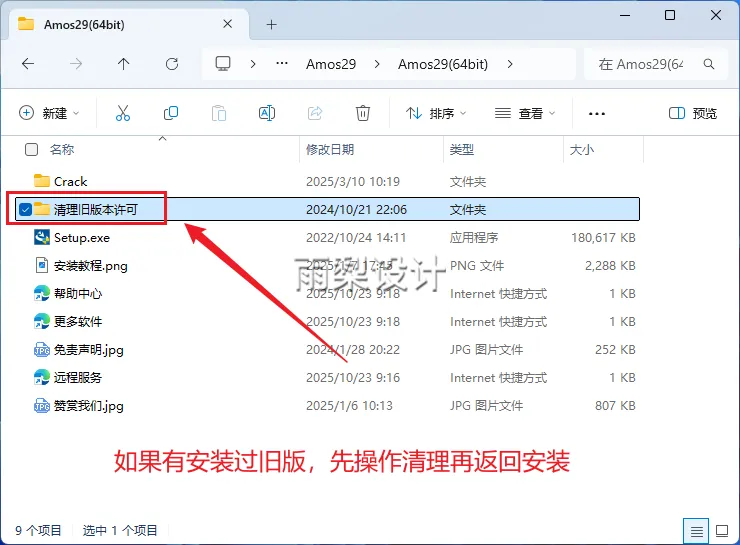Click the 应用程序 type cell

pos(474,237)
